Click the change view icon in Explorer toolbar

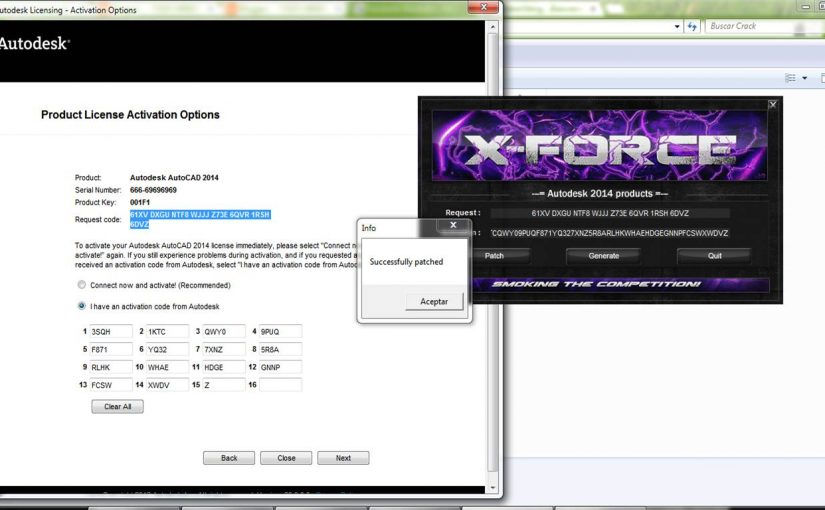point(790,78)
